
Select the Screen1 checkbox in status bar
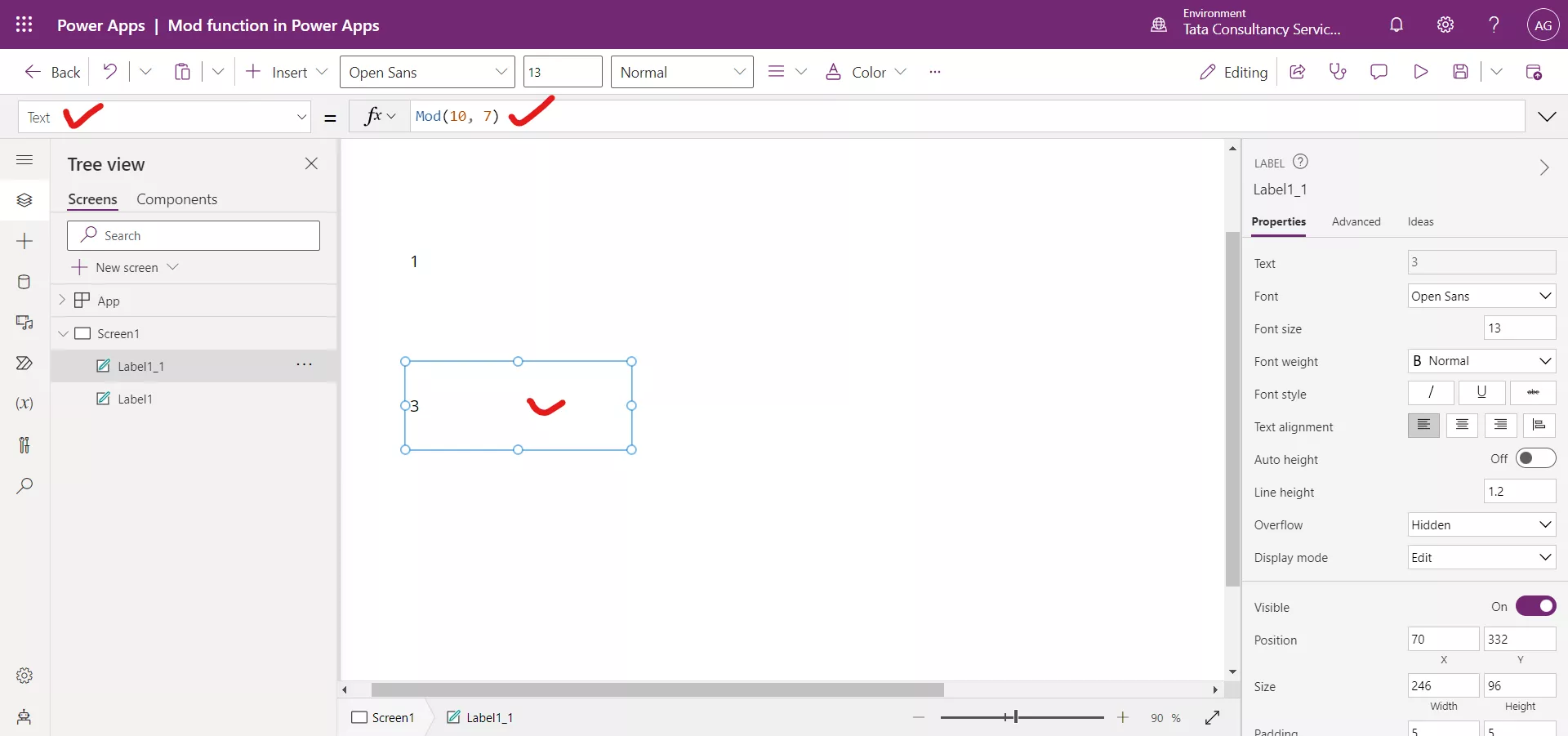coord(359,718)
